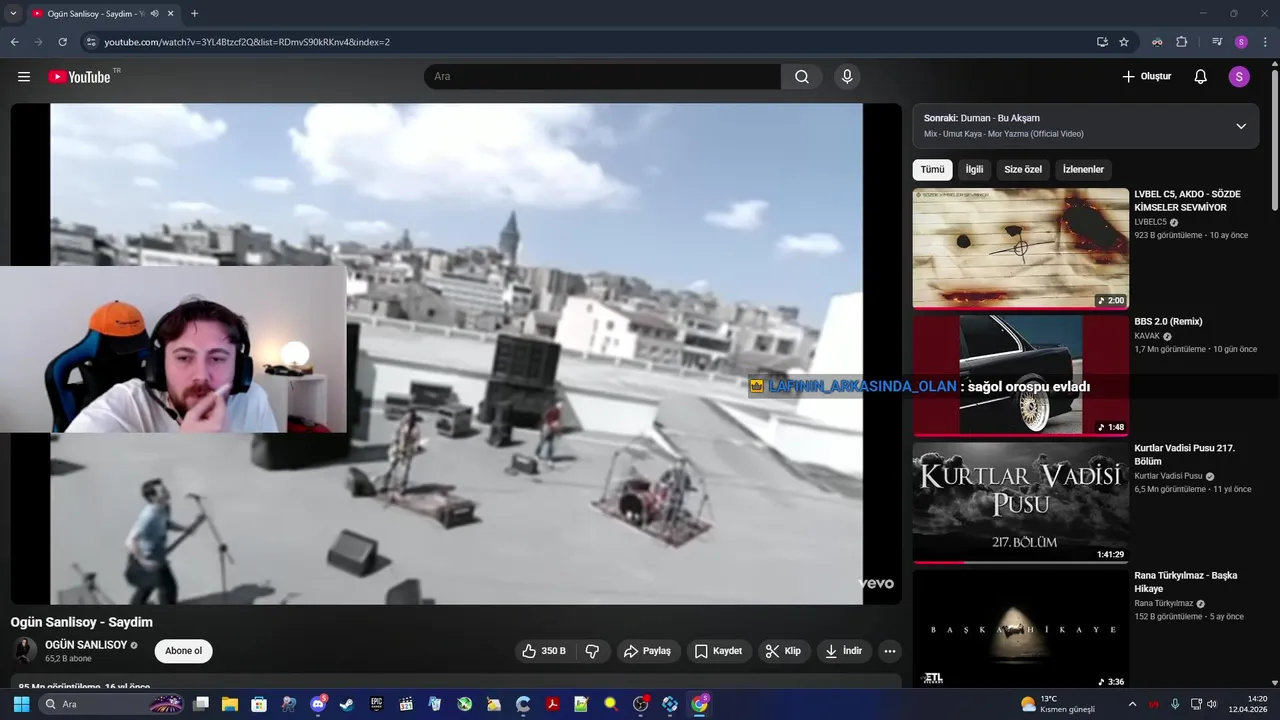View site information icon in address bar
1280x720 pixels.
(x=91, y=42)
